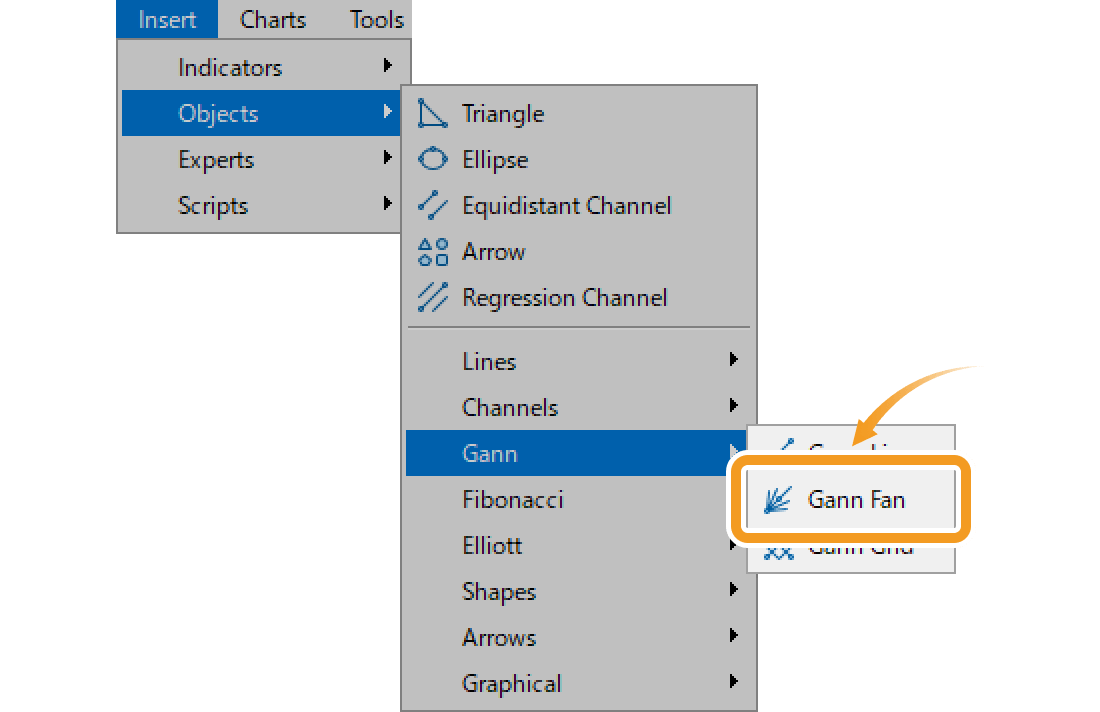Click the Equidistant Channel icon
The height and width of the screenshot is (712, 1100).
433,205
